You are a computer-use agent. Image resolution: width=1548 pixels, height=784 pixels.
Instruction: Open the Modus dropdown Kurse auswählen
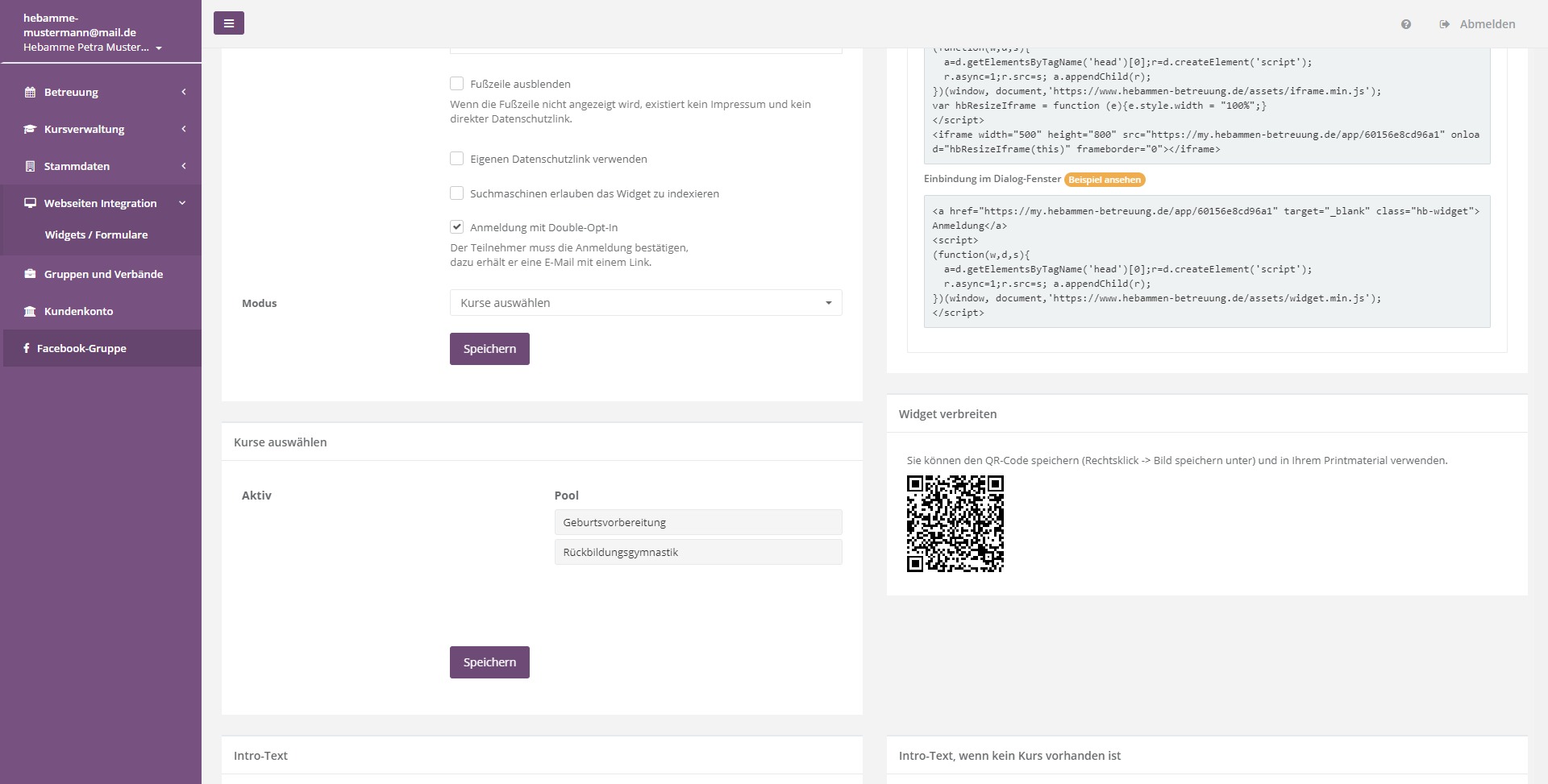645,303
